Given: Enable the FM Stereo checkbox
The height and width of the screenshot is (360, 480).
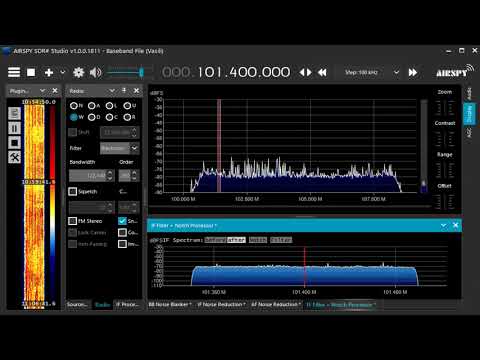Looking at the screenshot, I should [72, 221].
